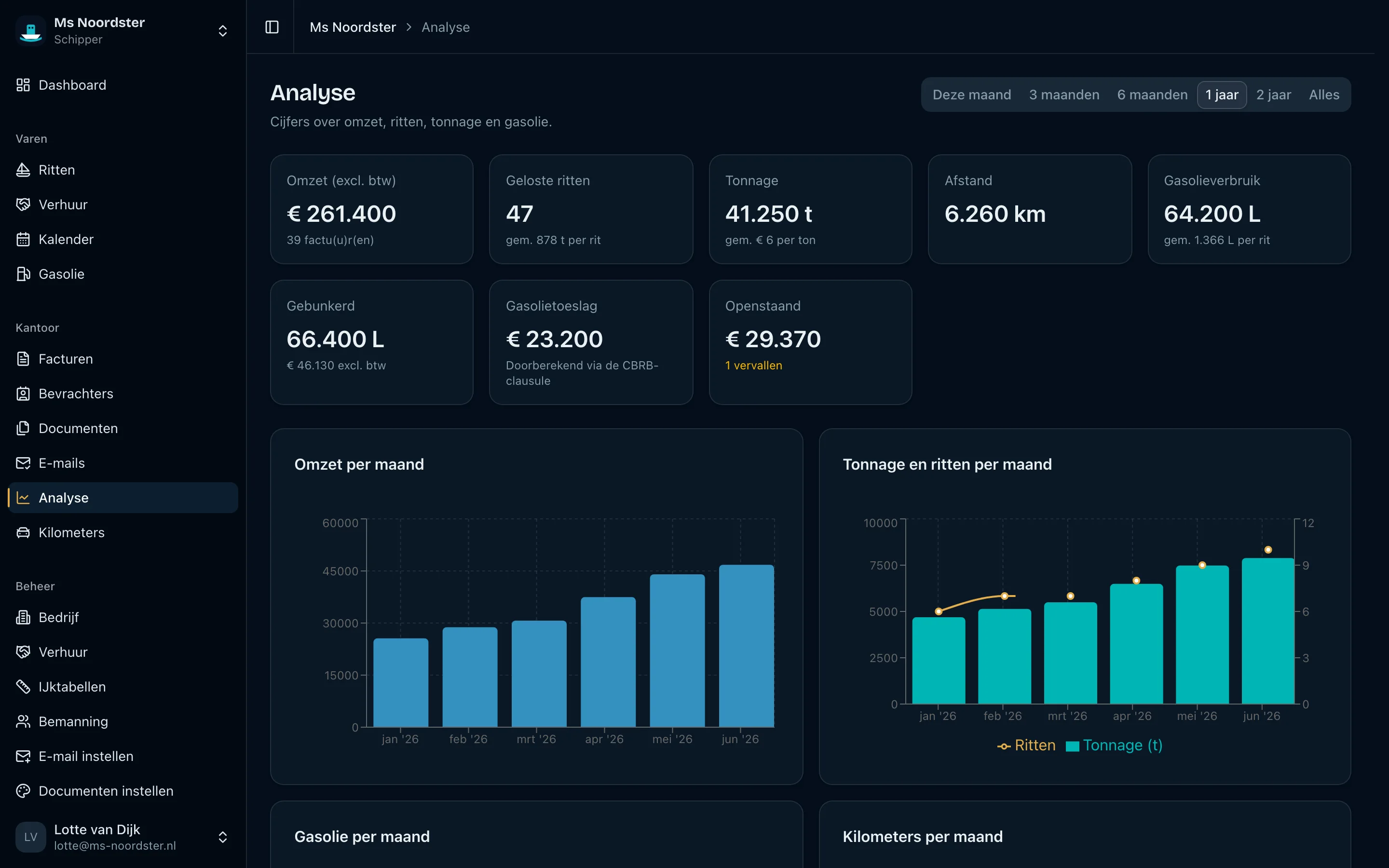Click the mrt '26 omzet bar
This screenshot has height=868, width=1389.
coord(539,674)
